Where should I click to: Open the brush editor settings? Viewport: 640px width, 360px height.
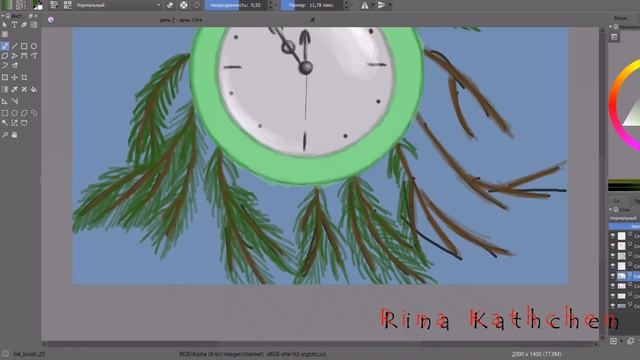pos(54,5)
